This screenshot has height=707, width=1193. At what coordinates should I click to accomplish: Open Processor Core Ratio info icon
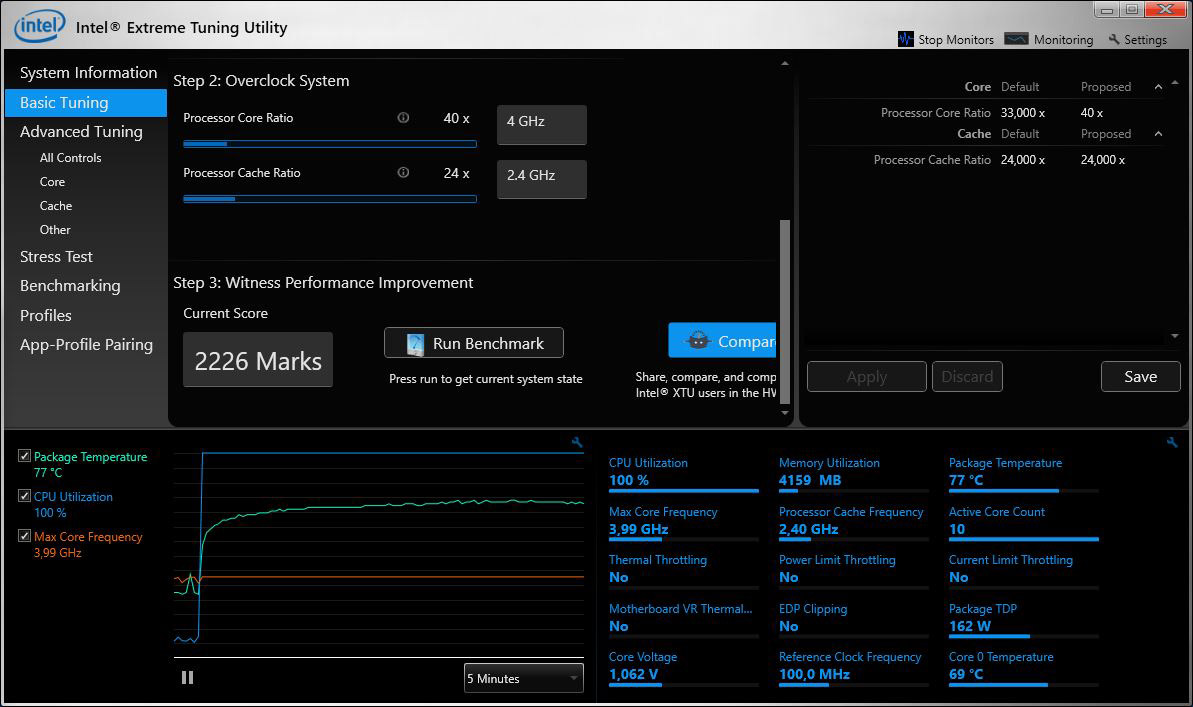click(403, 118)
